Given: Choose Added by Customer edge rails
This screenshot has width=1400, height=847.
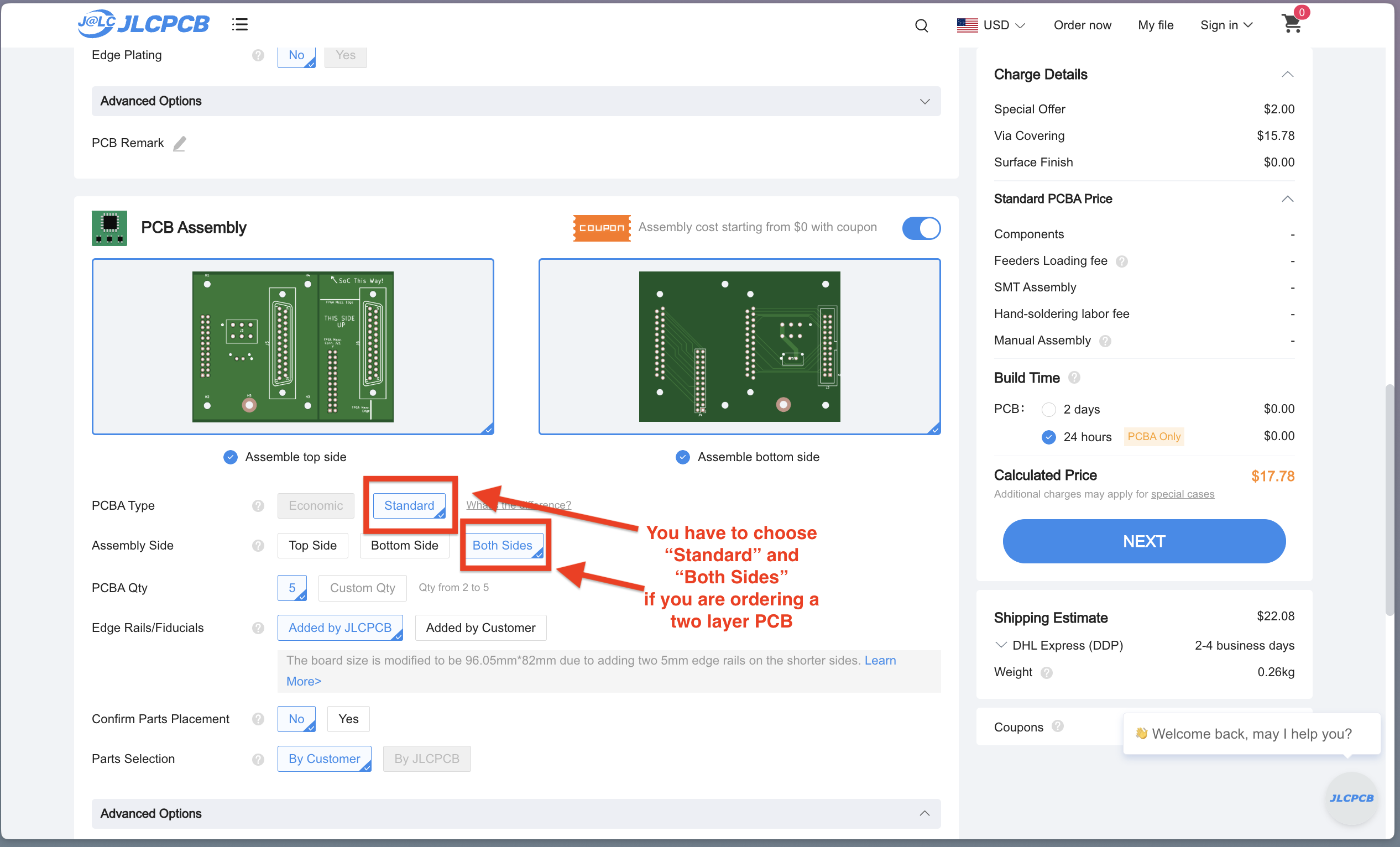Looking at the screenshot, I should [480, 628].
